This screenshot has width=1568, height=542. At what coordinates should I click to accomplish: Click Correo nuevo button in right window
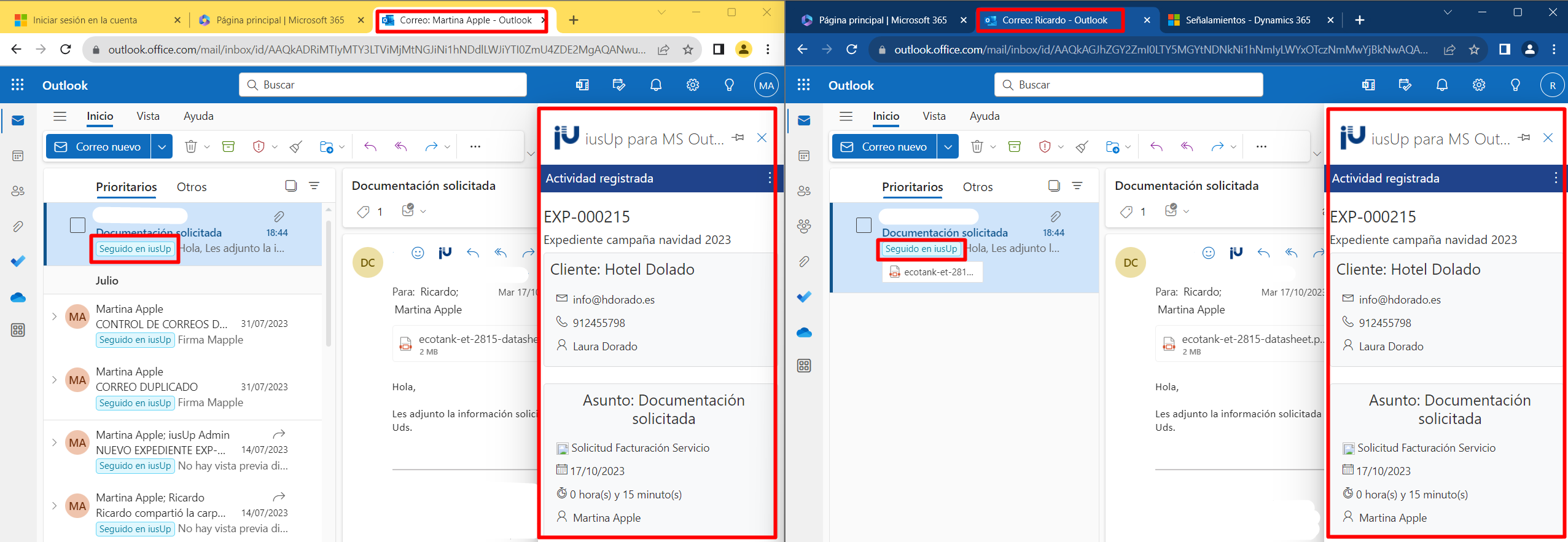pos(884,147)
